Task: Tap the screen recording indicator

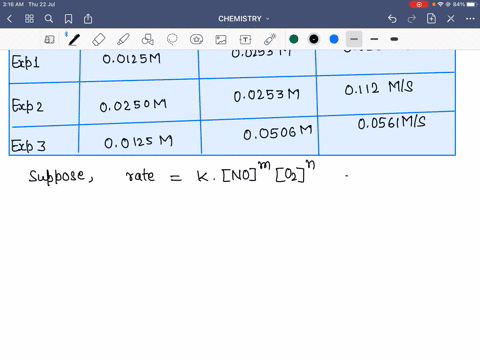Action: (419, 4)
